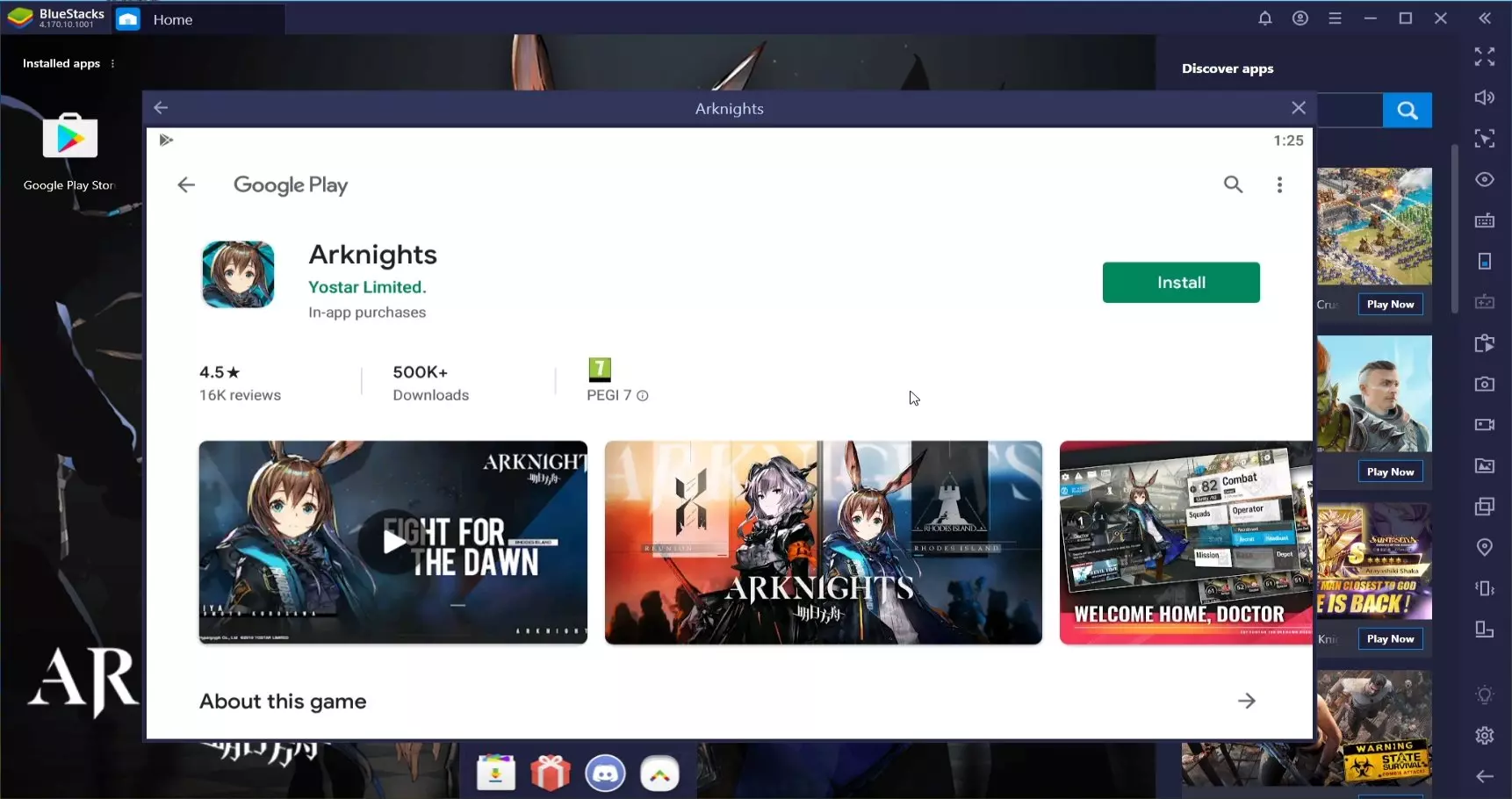
Task: Go back using Google Play back arrow
Action: pos(186,184)
